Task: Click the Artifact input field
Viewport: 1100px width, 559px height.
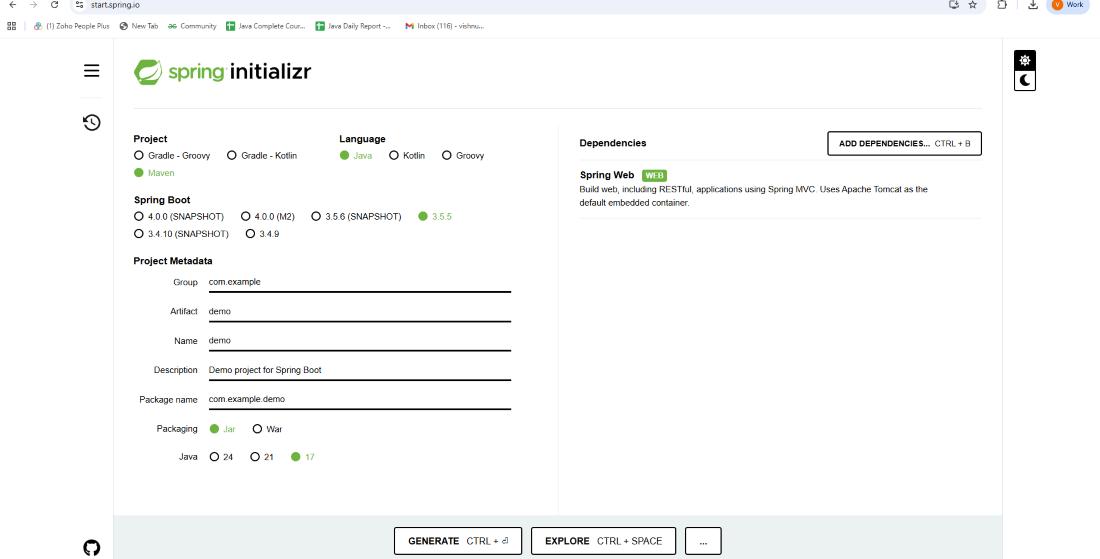Action: pos(359,311)
